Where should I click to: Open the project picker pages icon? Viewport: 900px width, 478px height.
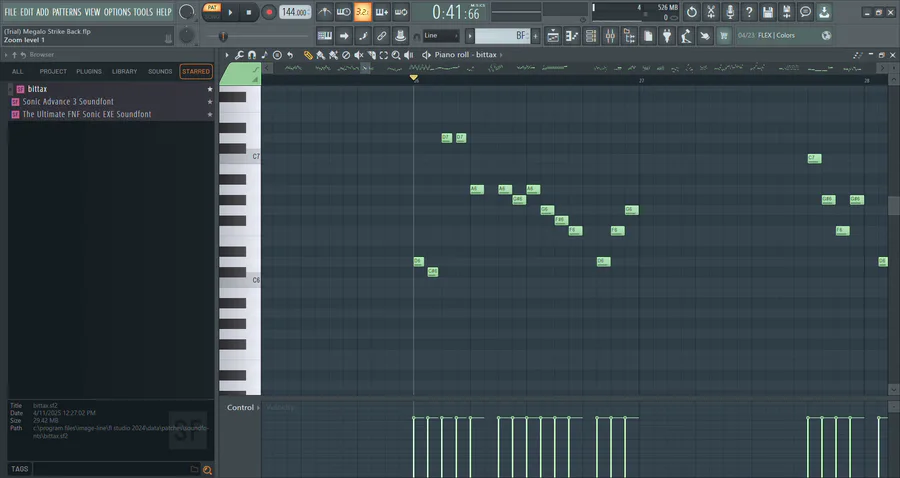click(x=648, y=36)
